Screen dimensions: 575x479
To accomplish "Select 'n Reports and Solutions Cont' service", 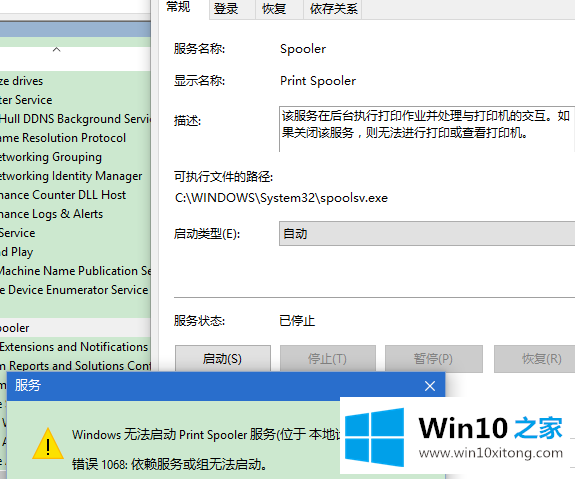I will [x=75, y=366].
